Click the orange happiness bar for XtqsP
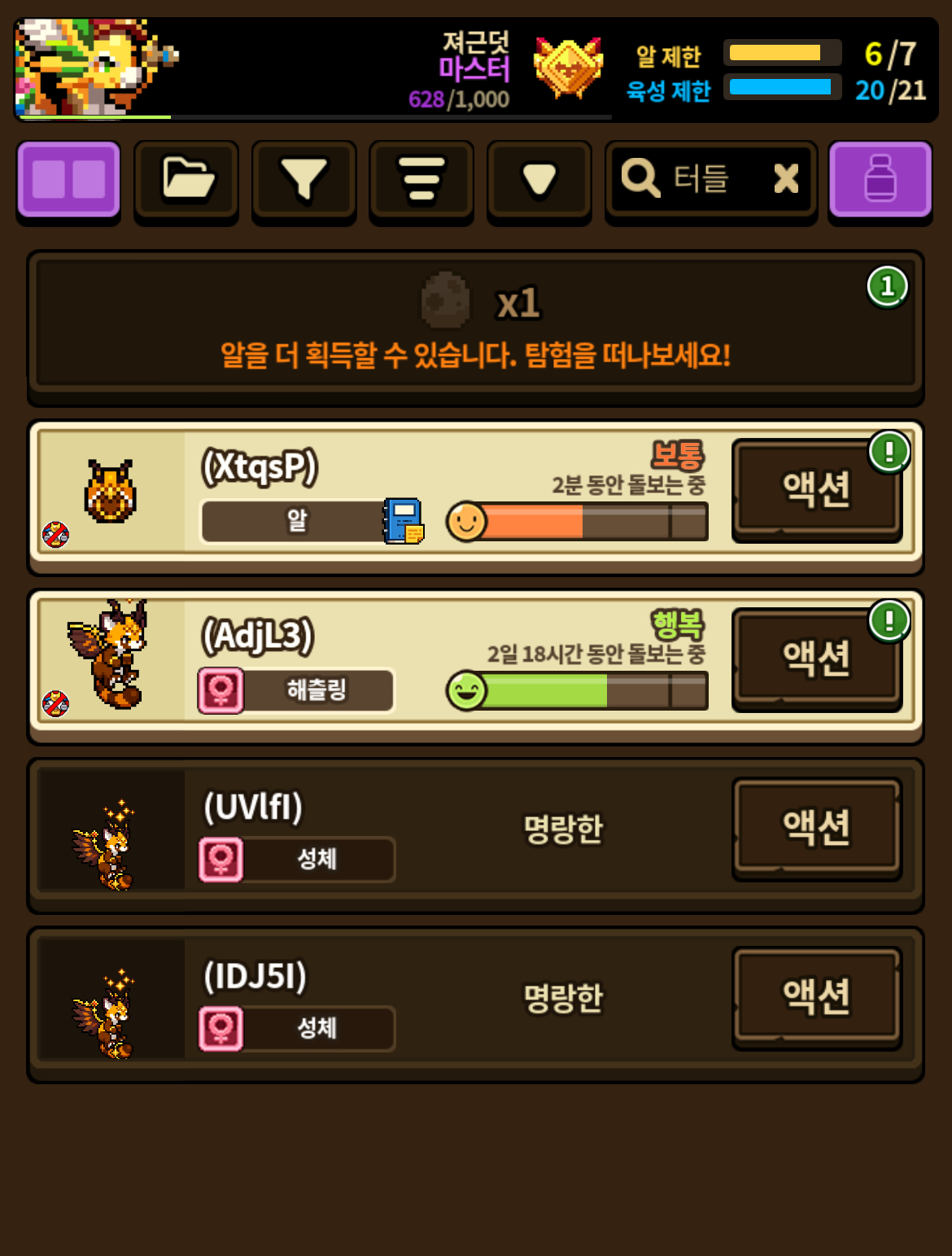952x1256 pixels. pyautogui.click(x=577, y=521)
